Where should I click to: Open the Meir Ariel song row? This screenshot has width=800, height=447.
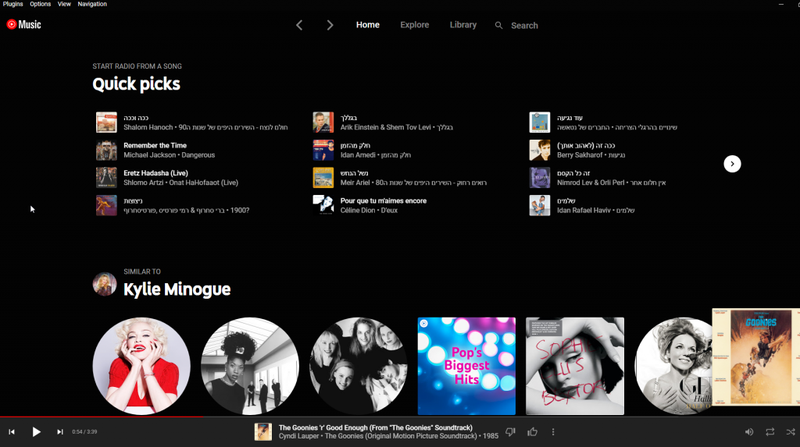(x=400, y=178)
